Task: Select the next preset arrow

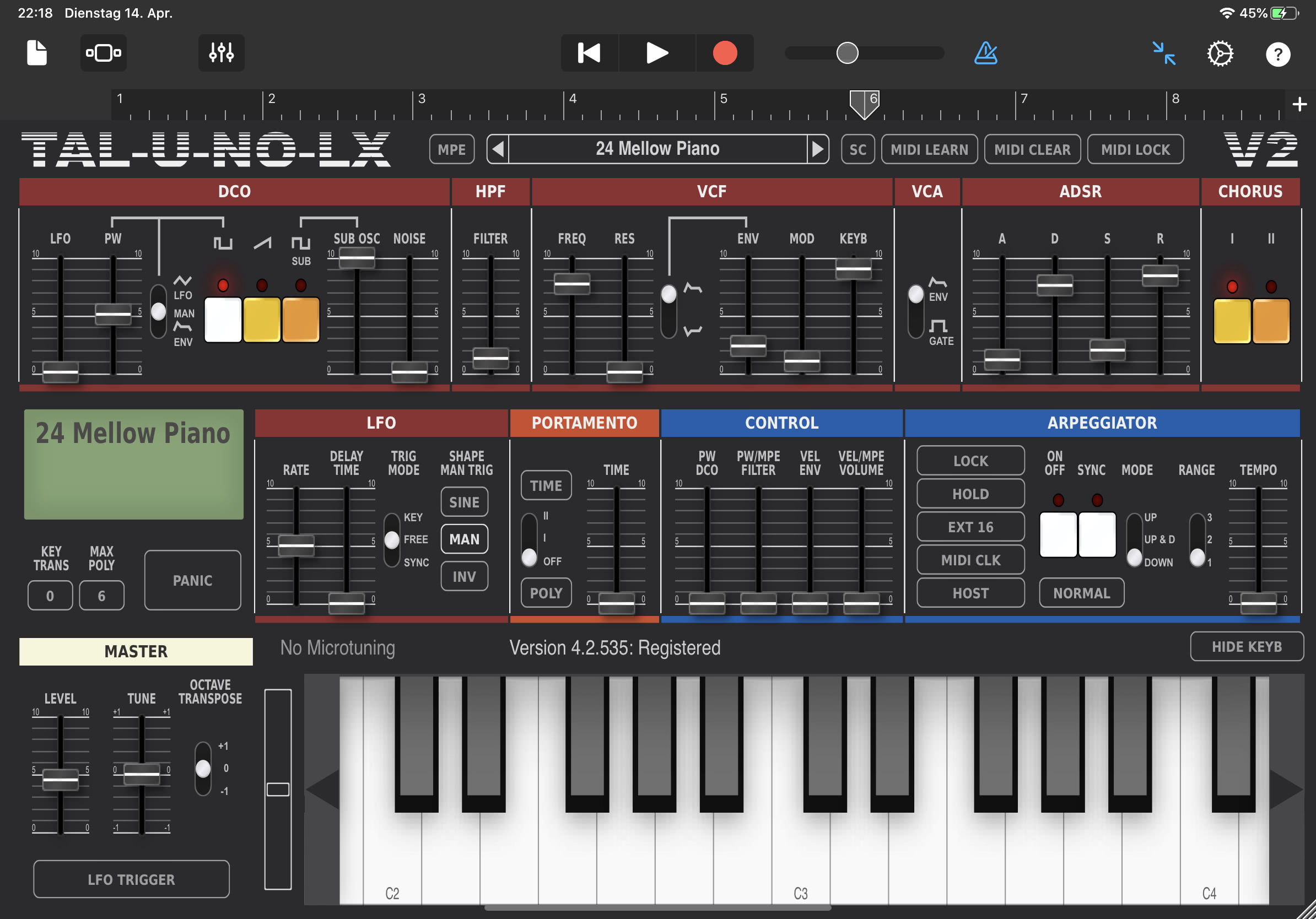Action: 818,149
